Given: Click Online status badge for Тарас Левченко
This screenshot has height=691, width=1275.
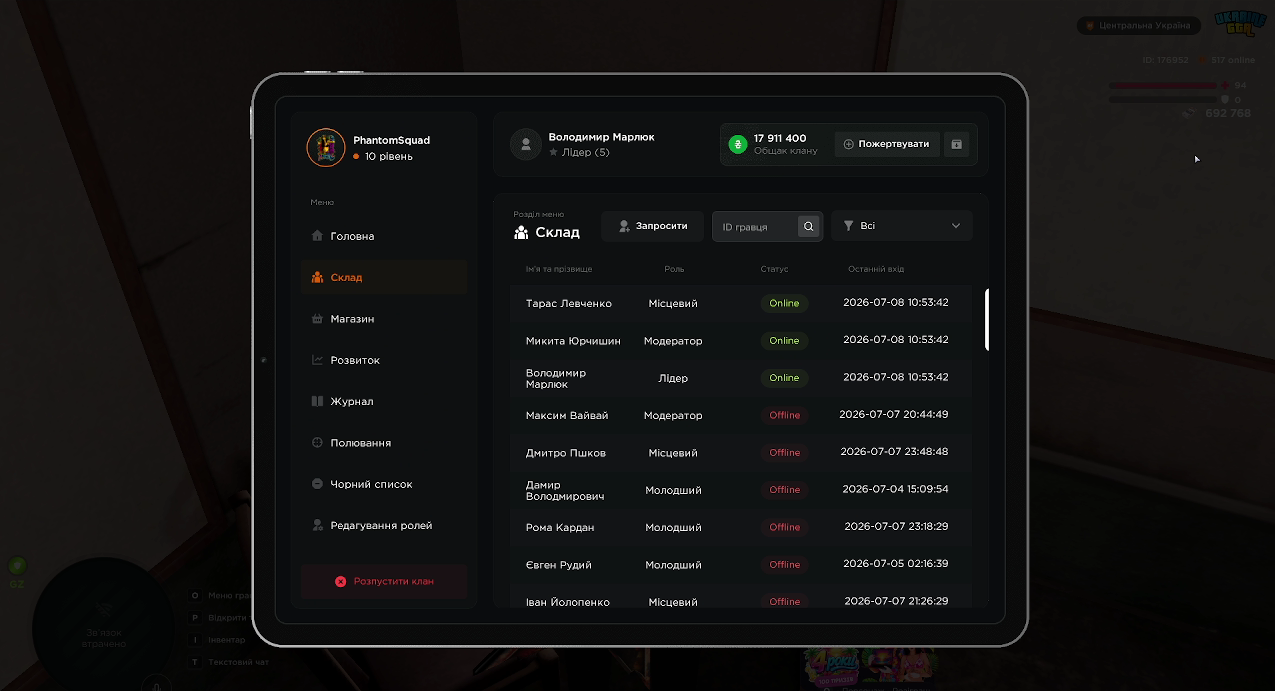Looking at the screenshot, I should [x=784, y=303].
